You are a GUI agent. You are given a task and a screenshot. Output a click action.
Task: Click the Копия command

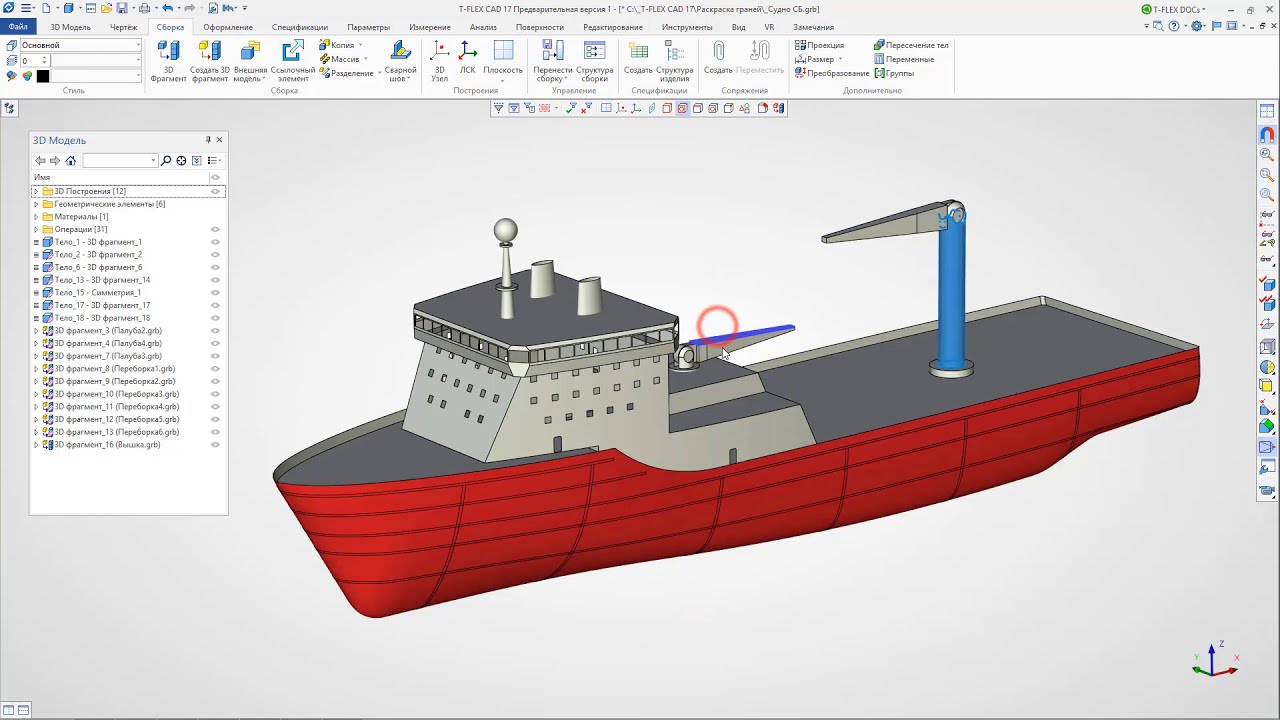click(337, 45)
